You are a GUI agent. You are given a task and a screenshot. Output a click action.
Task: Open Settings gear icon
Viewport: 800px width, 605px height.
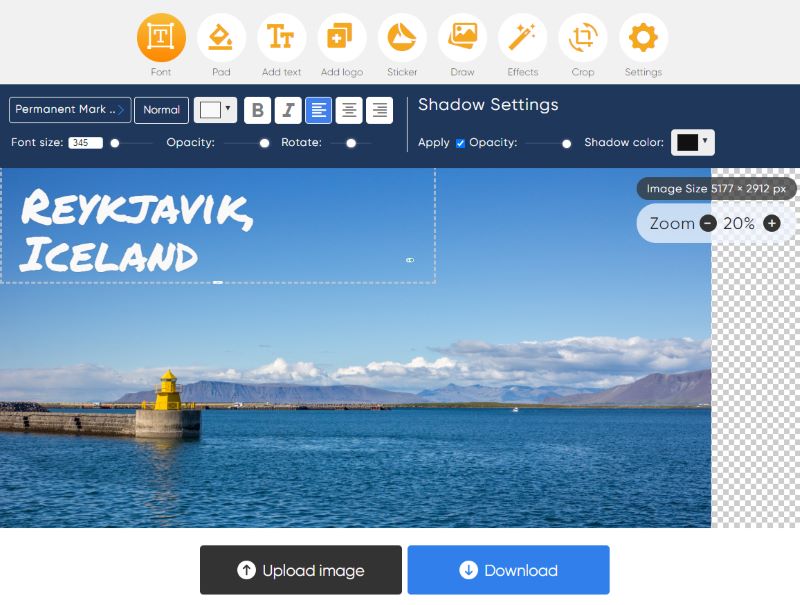click(x=643, y=38)
